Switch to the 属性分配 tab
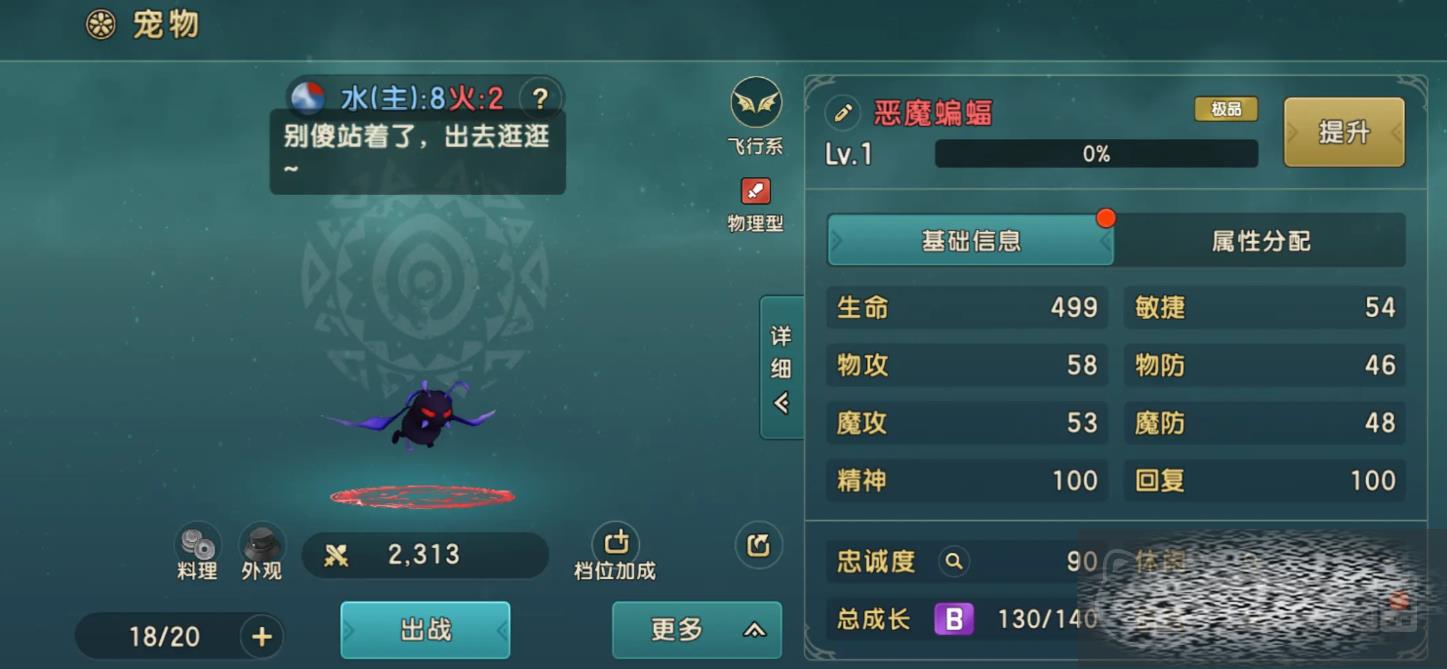The image size is (1447, 669). coord(1261,241)
